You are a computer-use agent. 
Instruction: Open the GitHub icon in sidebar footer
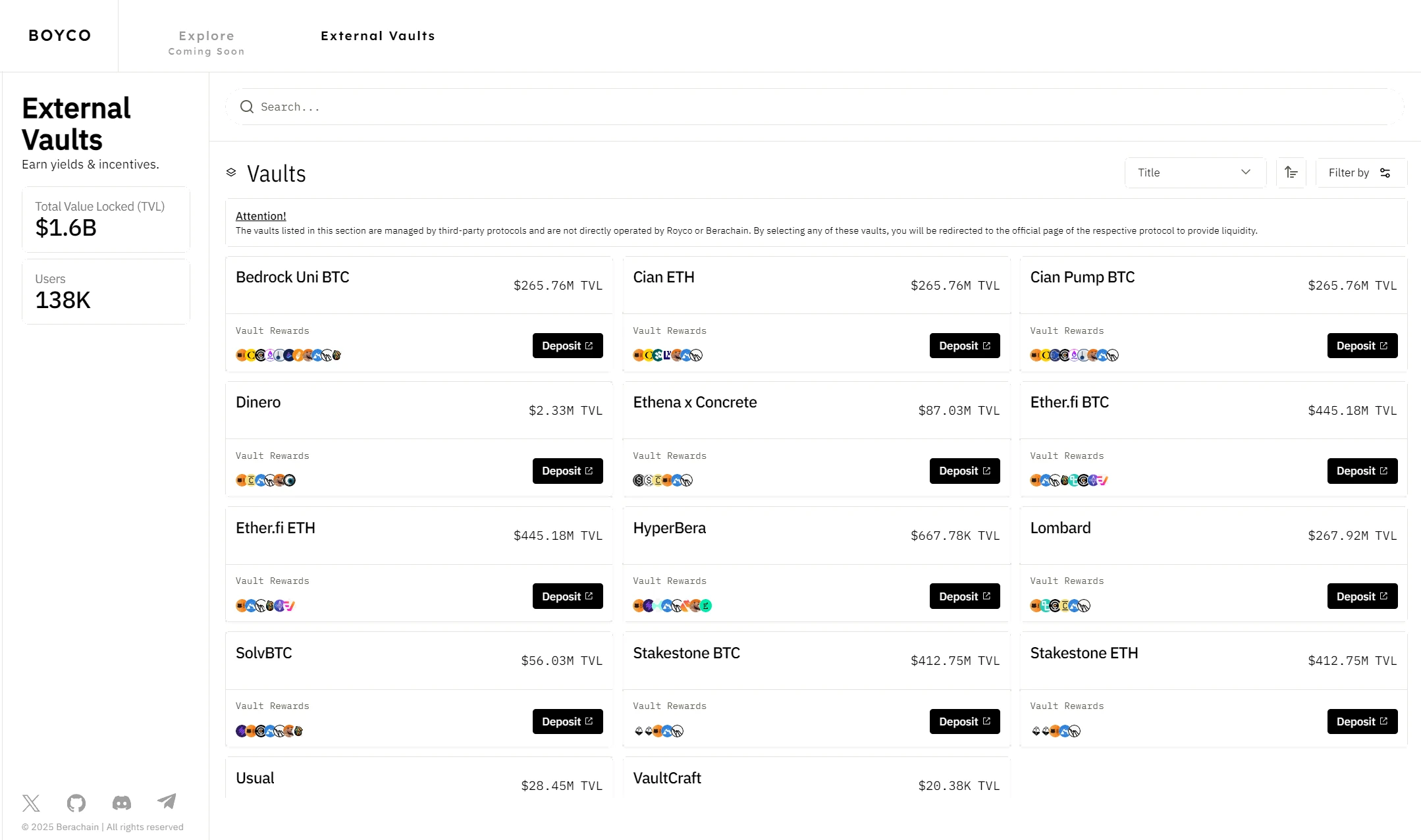(76, 802)
